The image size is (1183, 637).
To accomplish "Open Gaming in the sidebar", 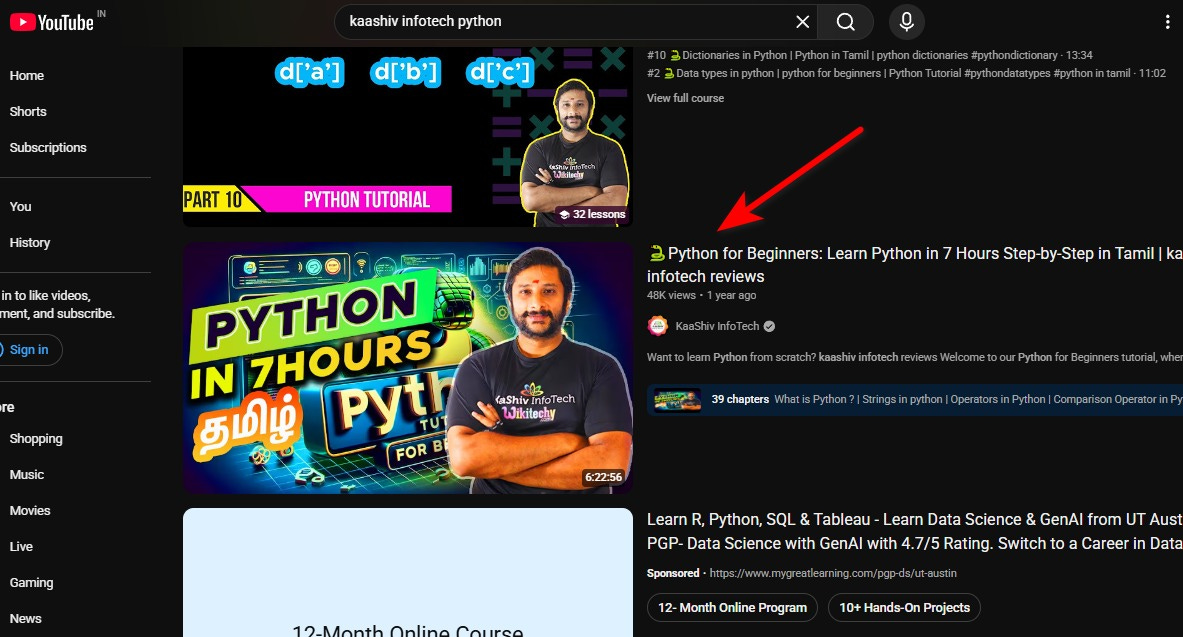I will click(31, 583).
